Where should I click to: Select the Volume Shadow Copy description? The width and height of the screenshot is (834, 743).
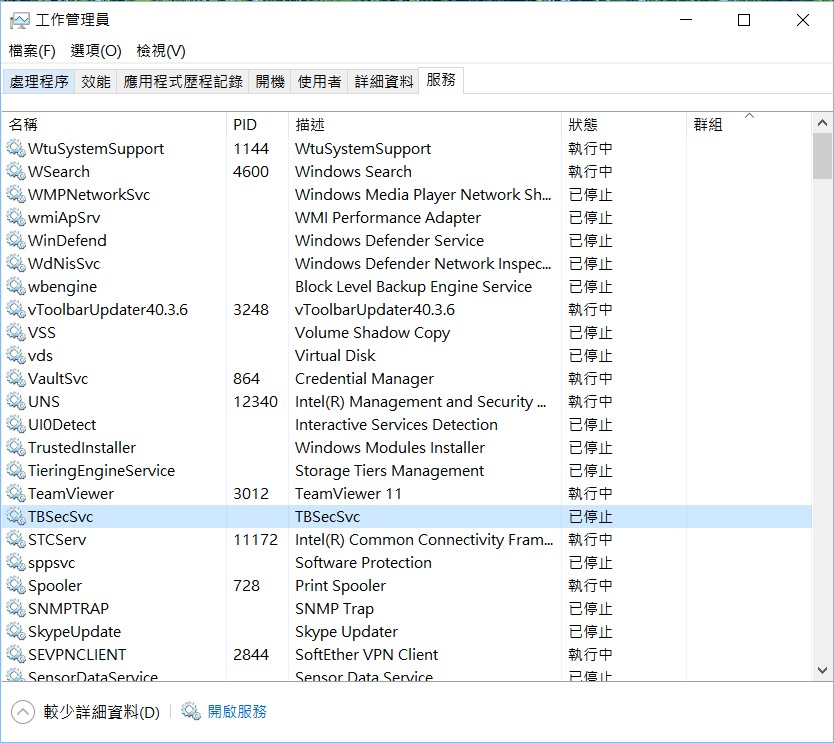[372, 332]
